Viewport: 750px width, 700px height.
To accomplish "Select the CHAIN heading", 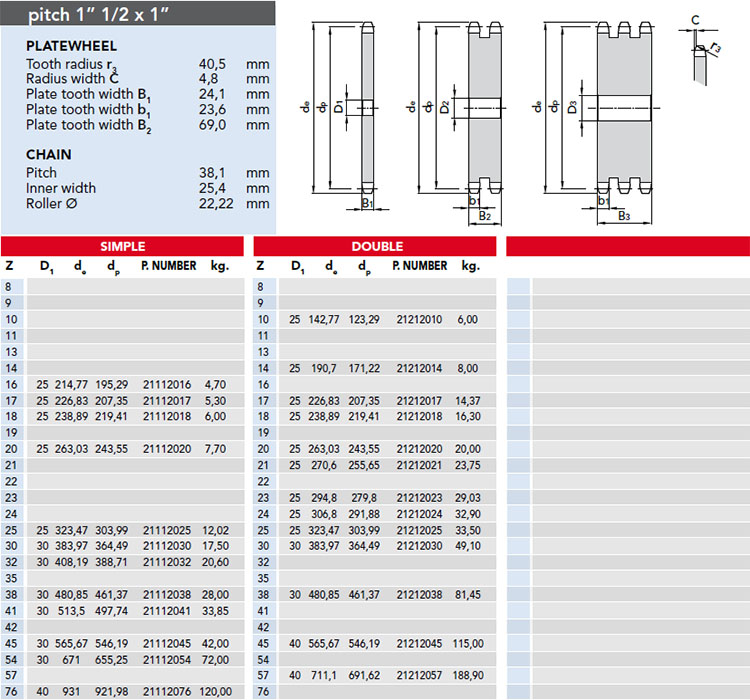I will pos(48,155).
